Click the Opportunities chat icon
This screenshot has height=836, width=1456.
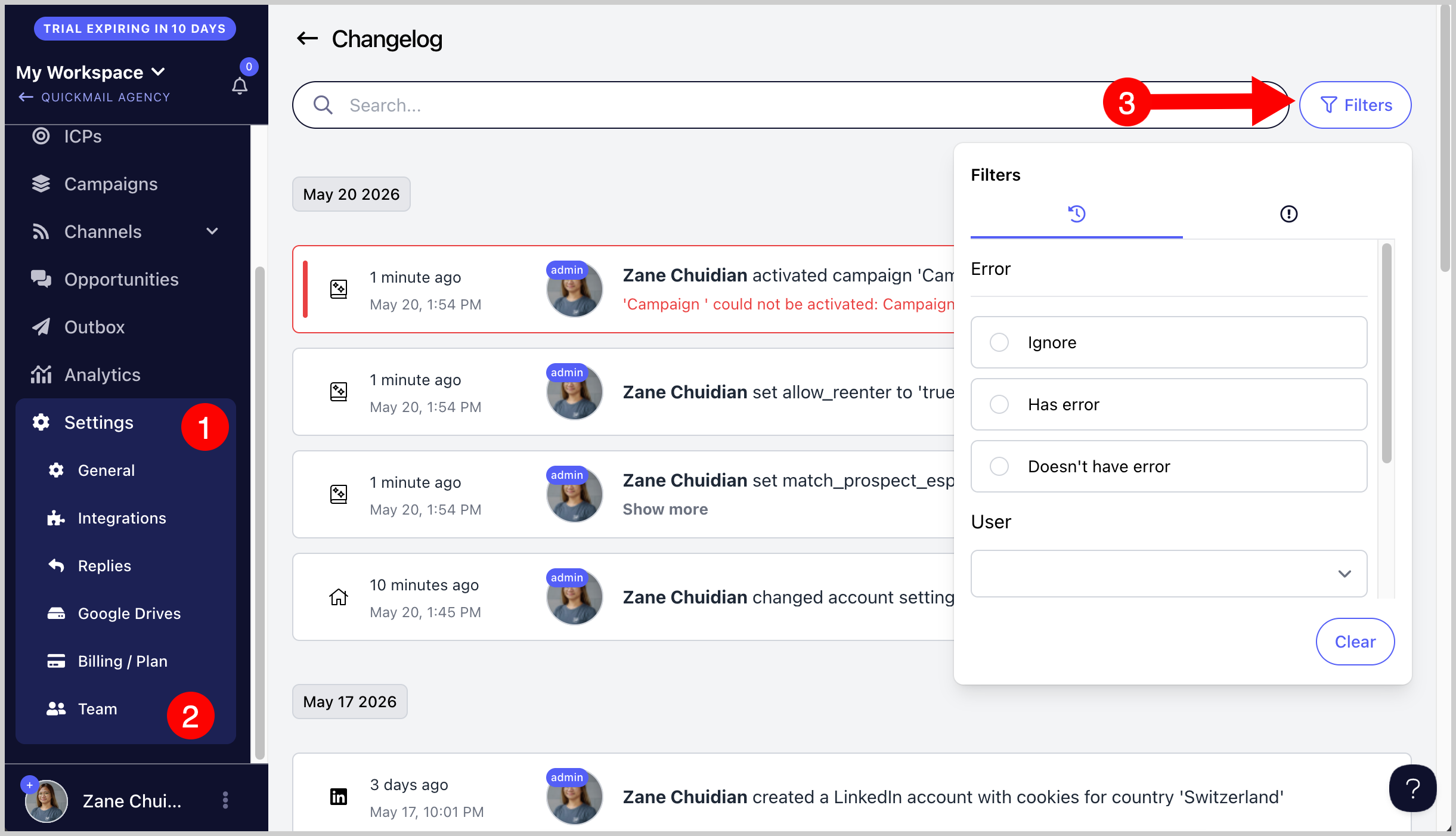click(x=41, y=279)
